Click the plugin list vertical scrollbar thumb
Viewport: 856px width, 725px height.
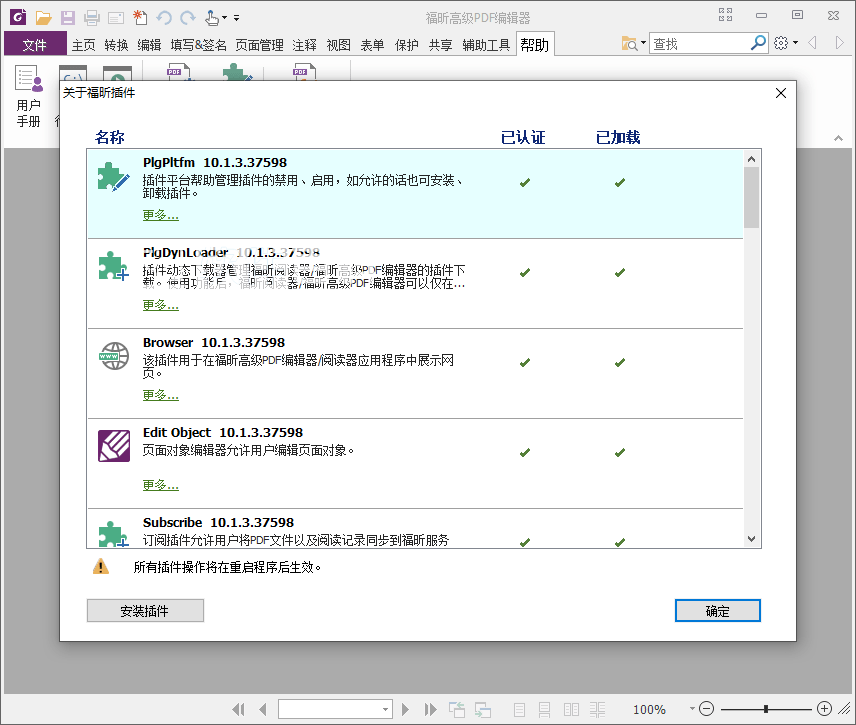point(751,197)
